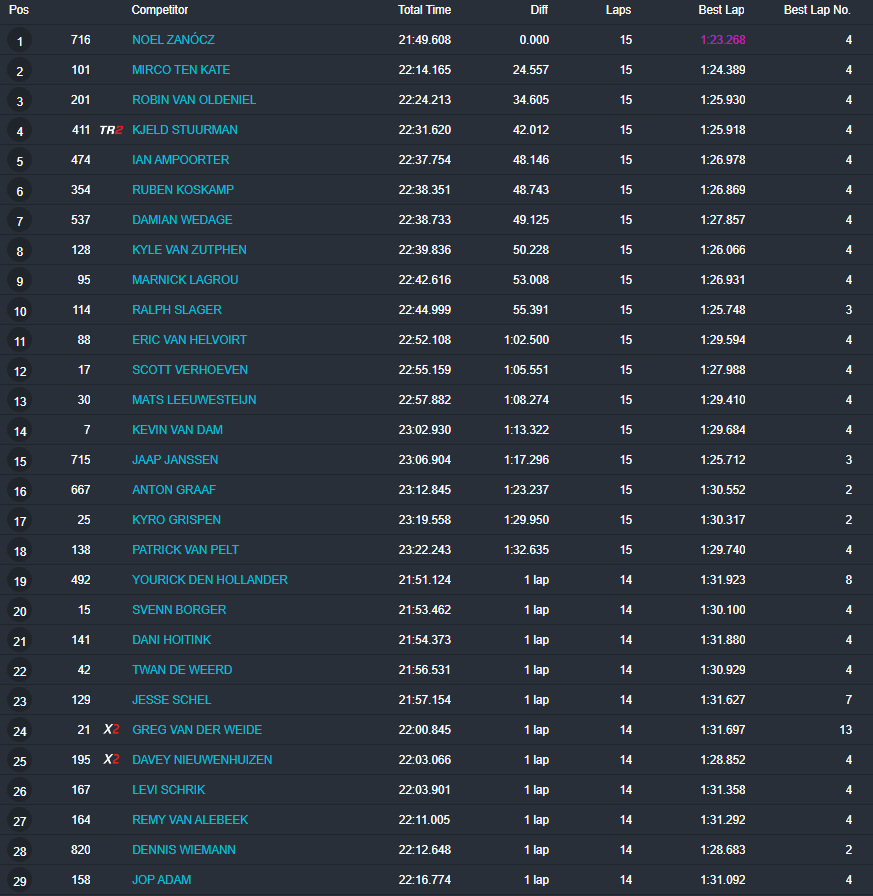Click the Best Lap No. column header

[817, 10]
